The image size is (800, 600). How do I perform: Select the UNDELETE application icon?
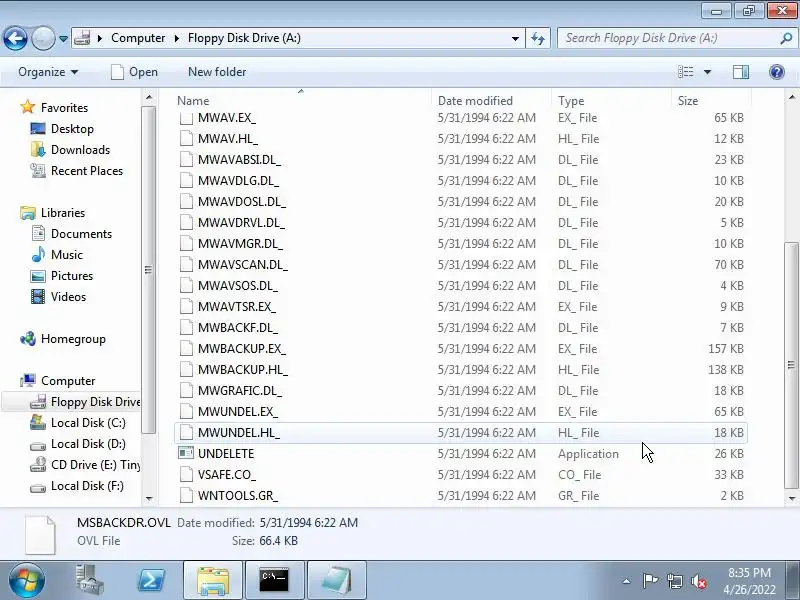click(x=186, y=453)
